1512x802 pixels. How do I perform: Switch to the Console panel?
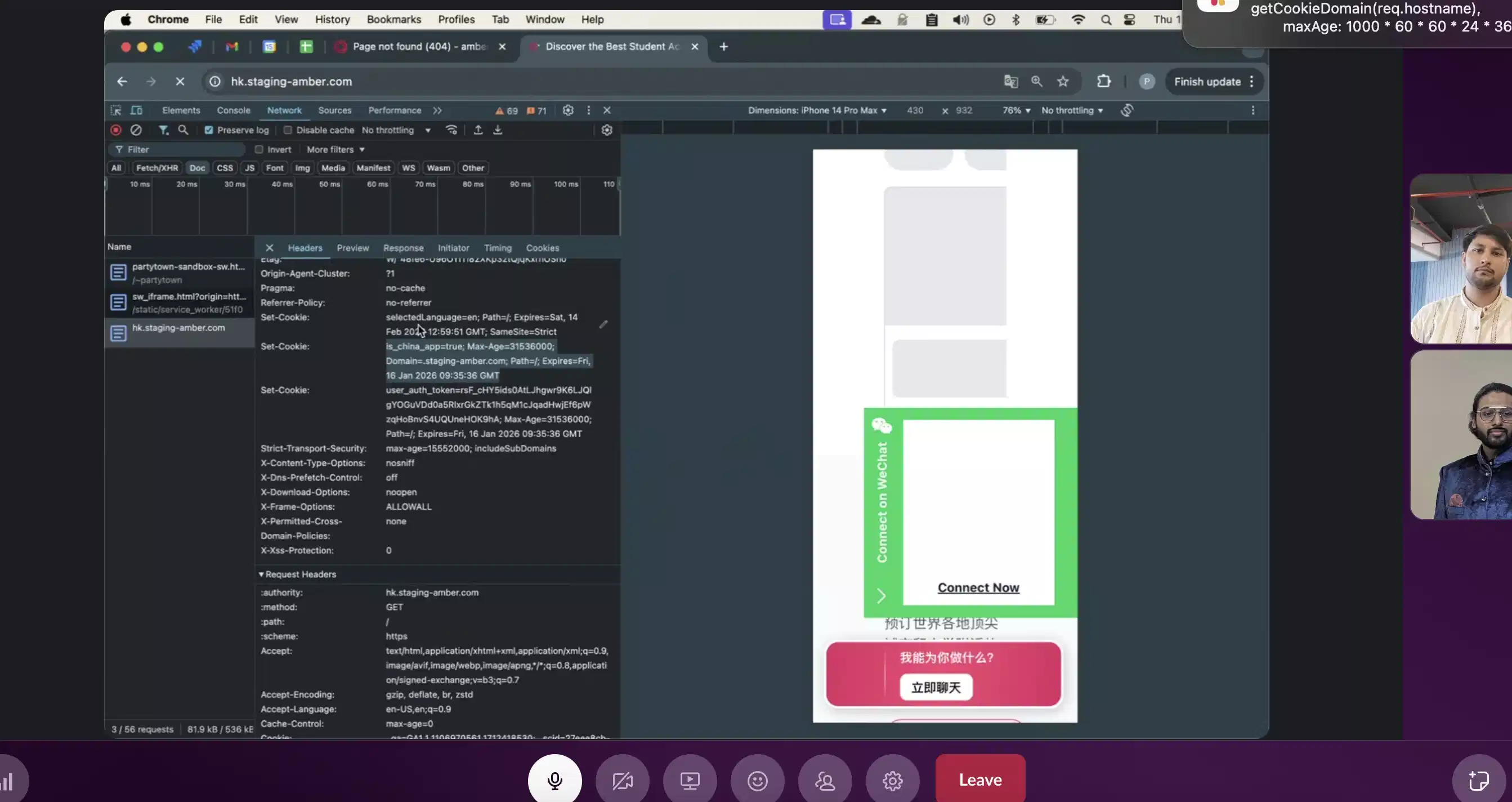point(234,110)
